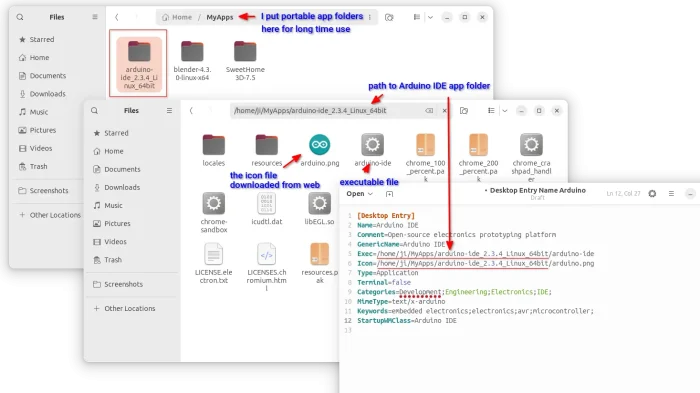Select MyApps breadcrumb in path bar
700x393 pixels.
[x=220, y=17]
